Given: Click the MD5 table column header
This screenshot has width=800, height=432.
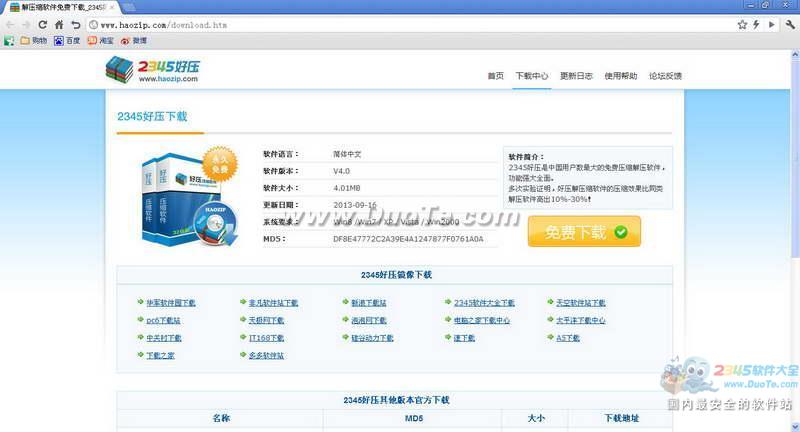Looking at the screenshot, I should click(414, 418).
